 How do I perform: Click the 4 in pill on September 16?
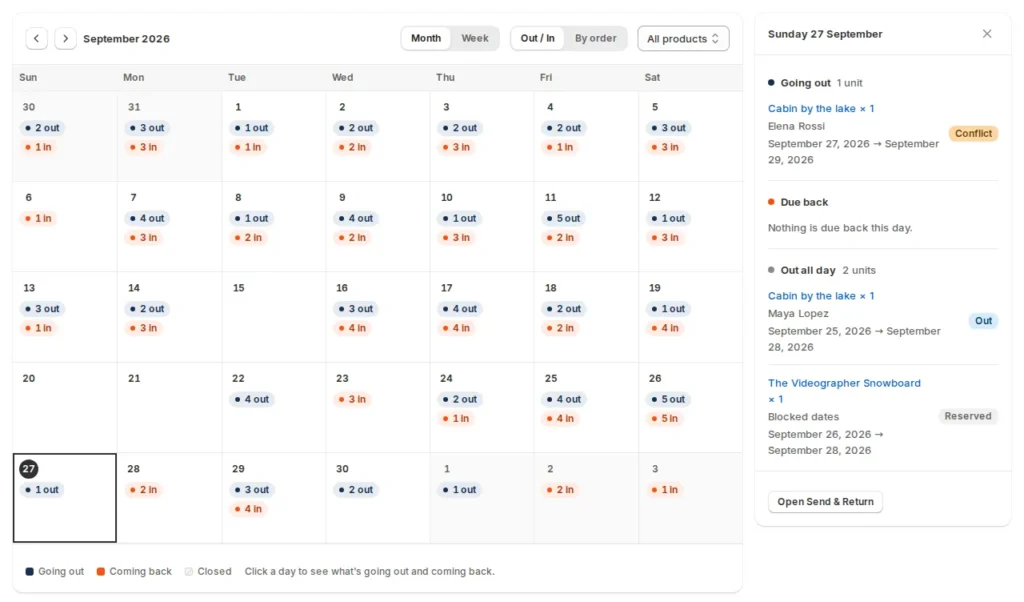352,328
